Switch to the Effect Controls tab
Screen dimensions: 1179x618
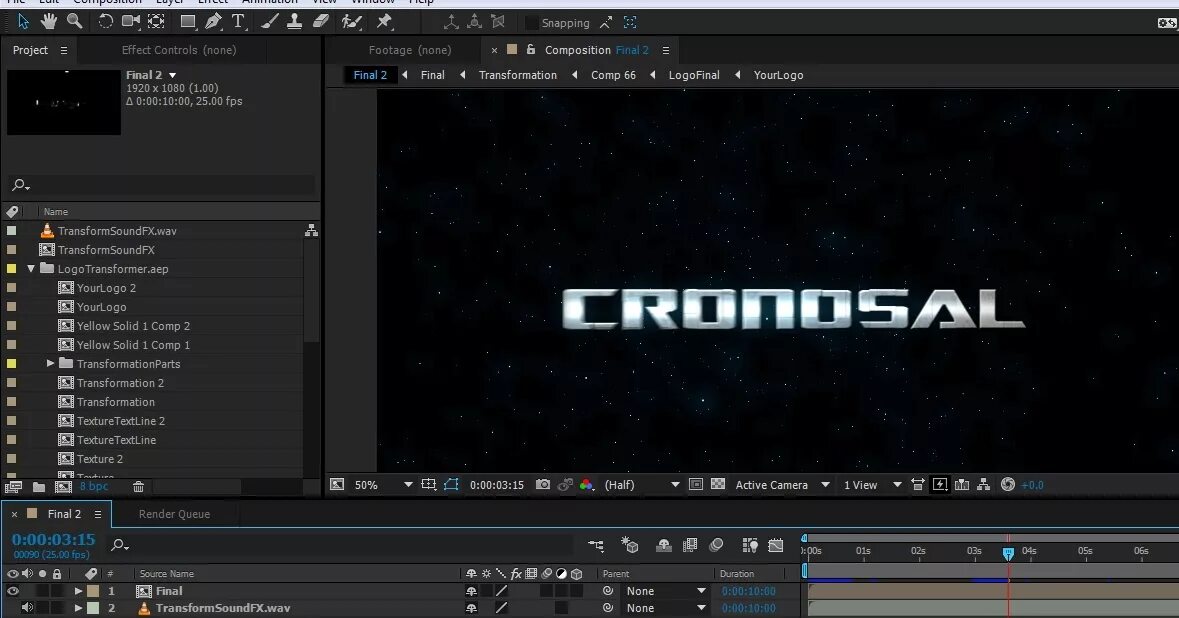point(179,50)
